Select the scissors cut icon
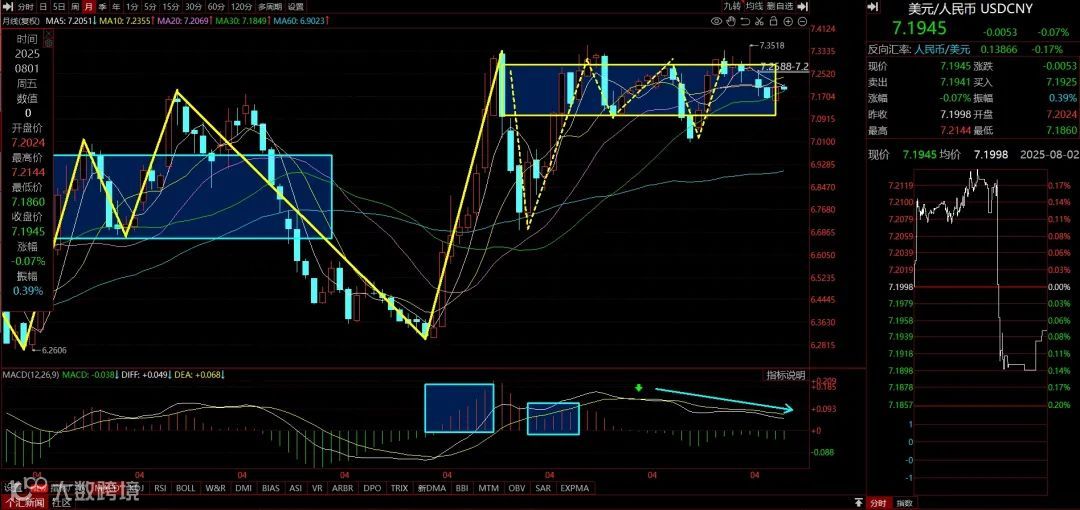This screenshot has height=510, width=1080. pyautogui.click(x=759, y=21)
